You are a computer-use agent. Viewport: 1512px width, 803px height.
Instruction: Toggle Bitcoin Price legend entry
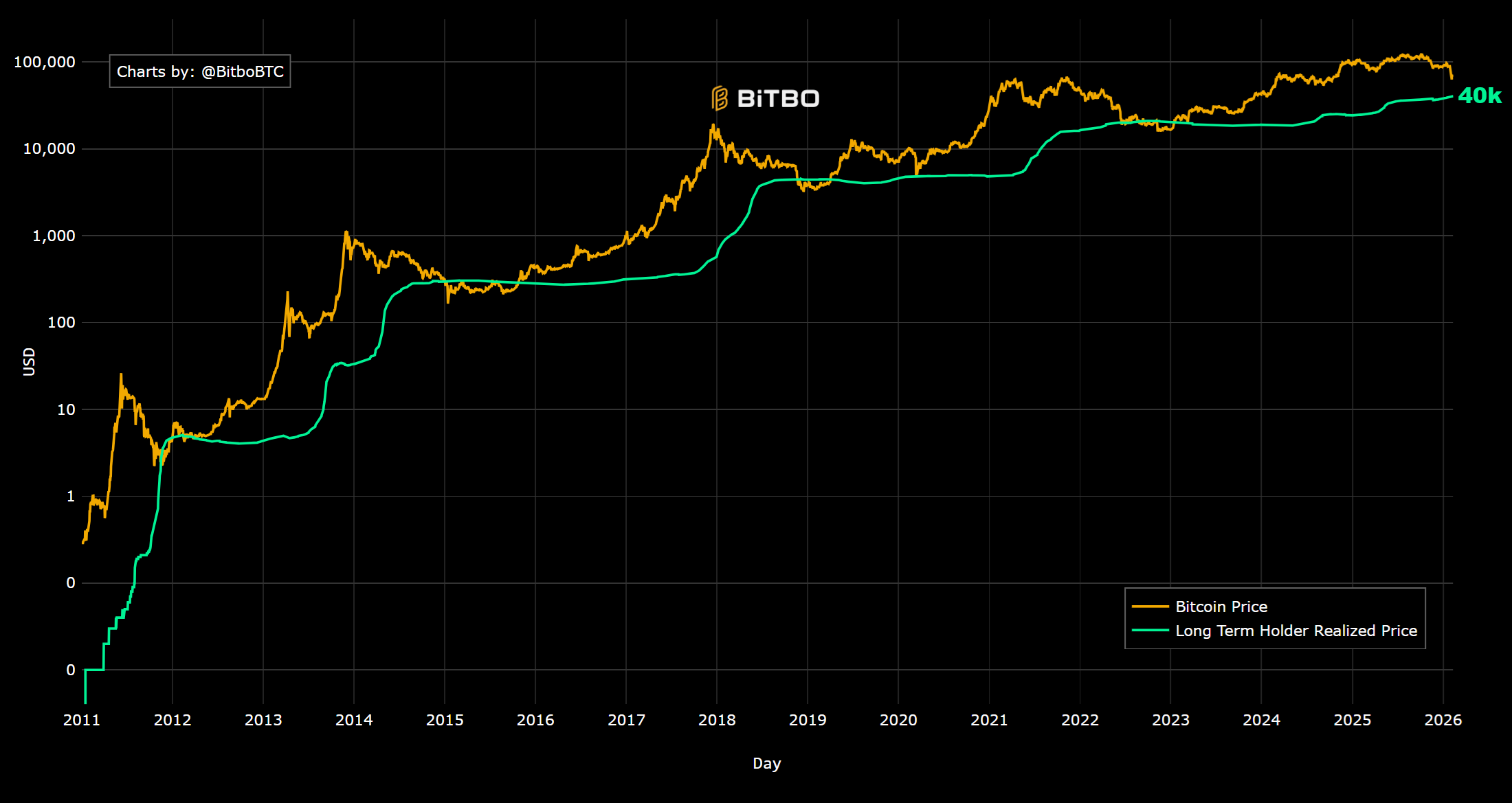(x=1221, y=607)
